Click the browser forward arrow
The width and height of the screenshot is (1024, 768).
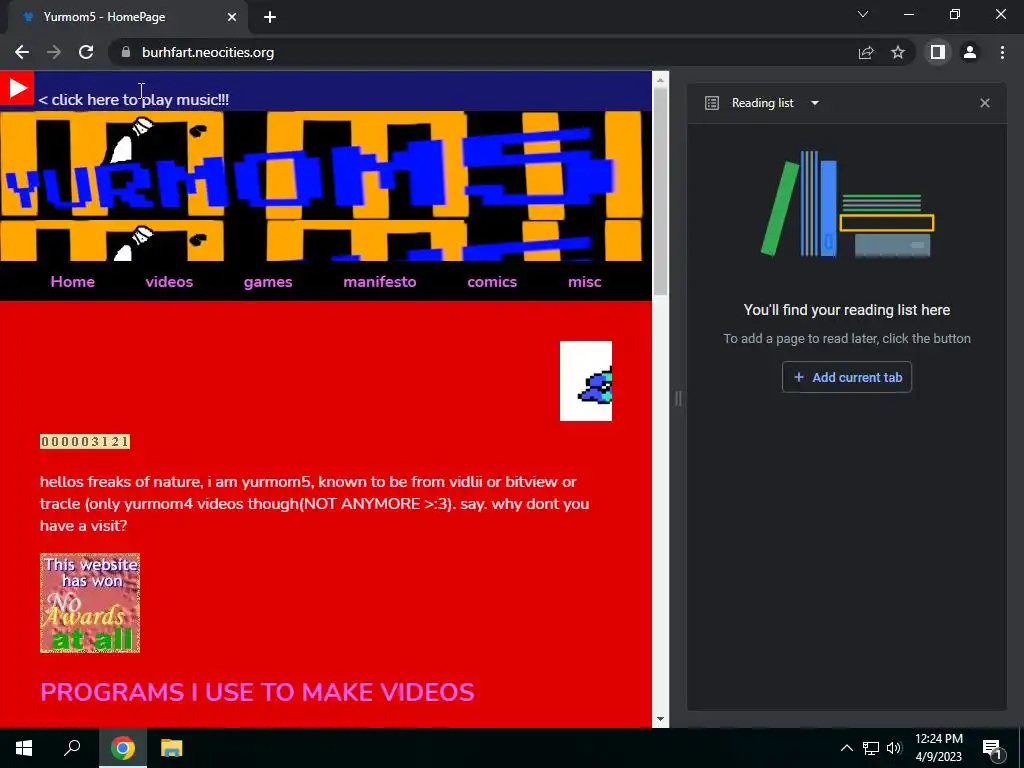(x=54, y=52)
